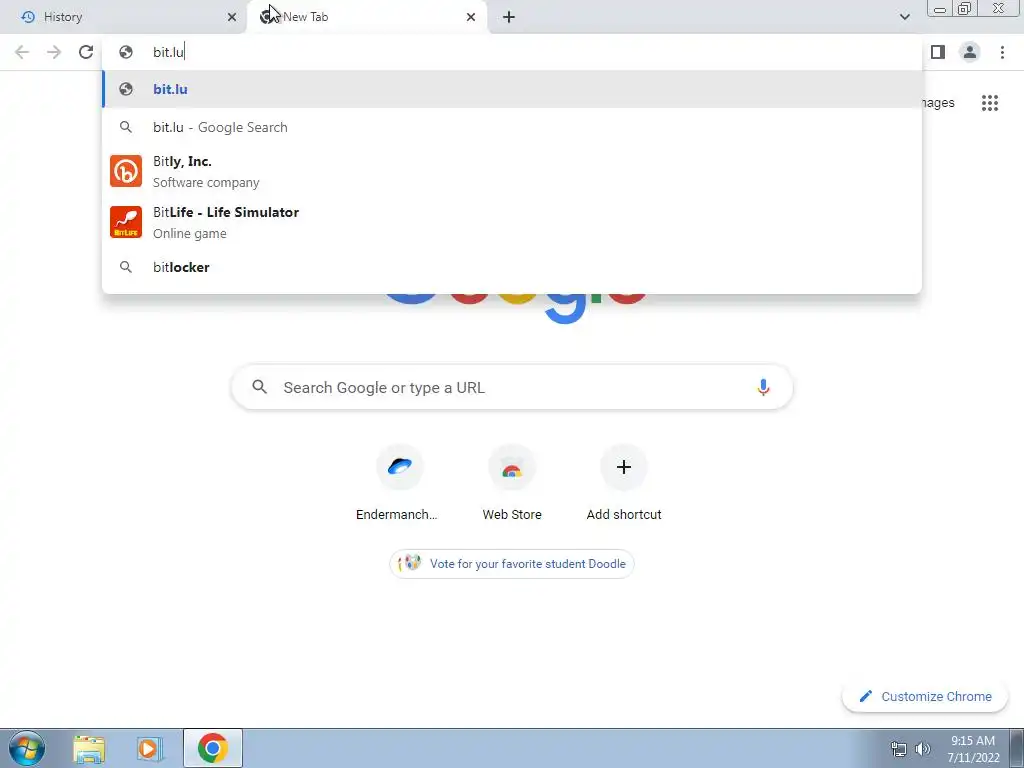The height and width of the screenshot is (768, 1024).
Task: Open Windows Explorer from taskbar
Action: point(89,748)
